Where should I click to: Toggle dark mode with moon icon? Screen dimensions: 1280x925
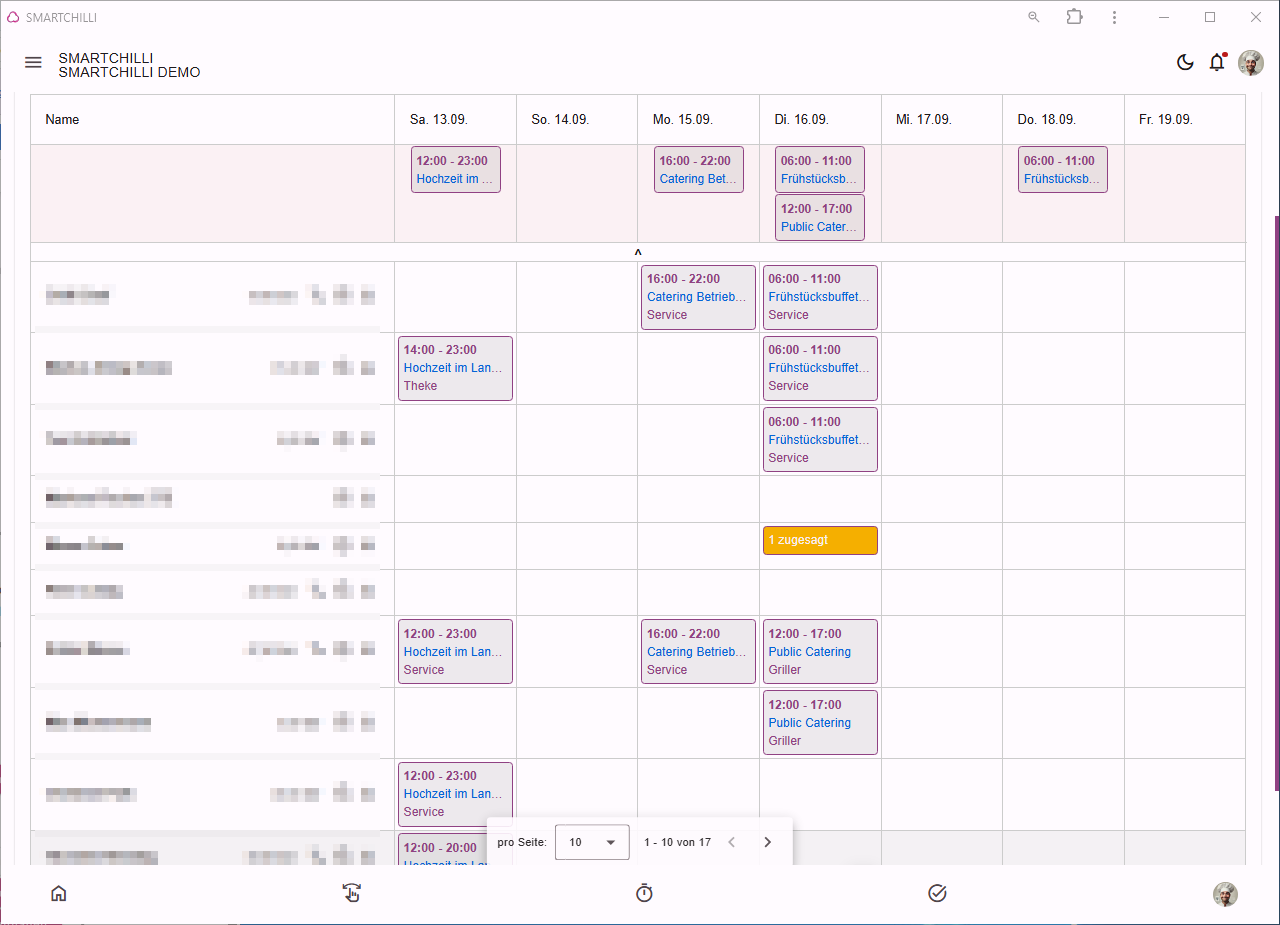(x=1185, y=62)
